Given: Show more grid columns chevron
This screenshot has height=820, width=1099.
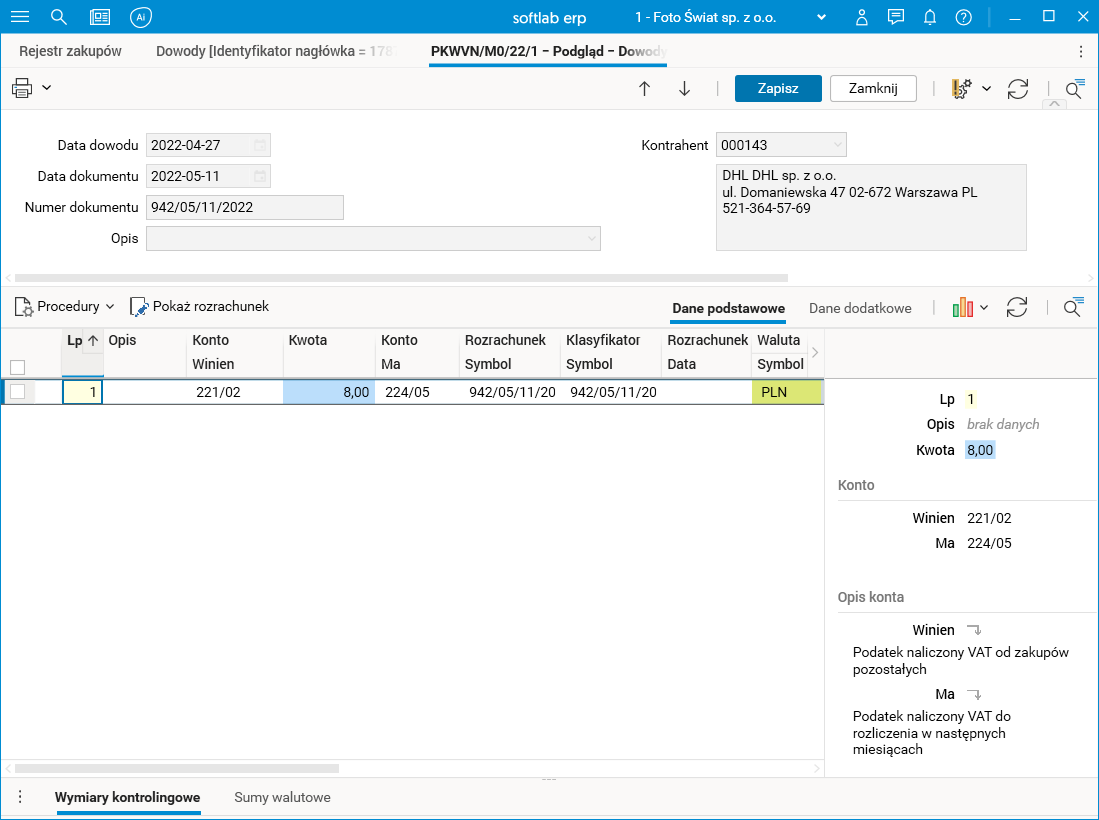Looking at the screenshot, I should [814, 352].
